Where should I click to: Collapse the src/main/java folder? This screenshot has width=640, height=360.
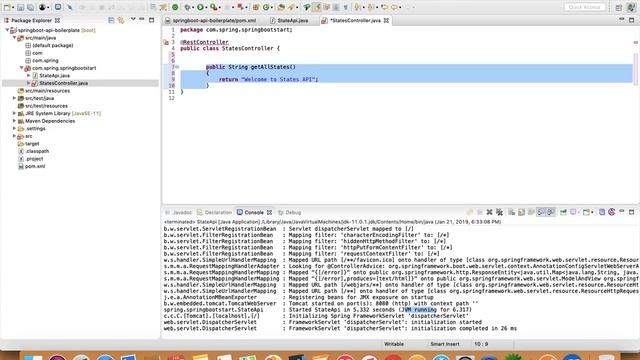14,38
